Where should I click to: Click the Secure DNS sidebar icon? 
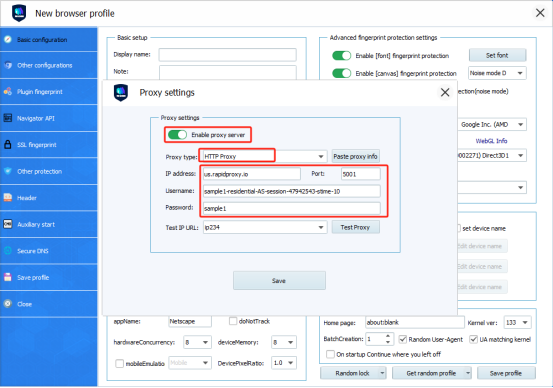coord(8,251)
